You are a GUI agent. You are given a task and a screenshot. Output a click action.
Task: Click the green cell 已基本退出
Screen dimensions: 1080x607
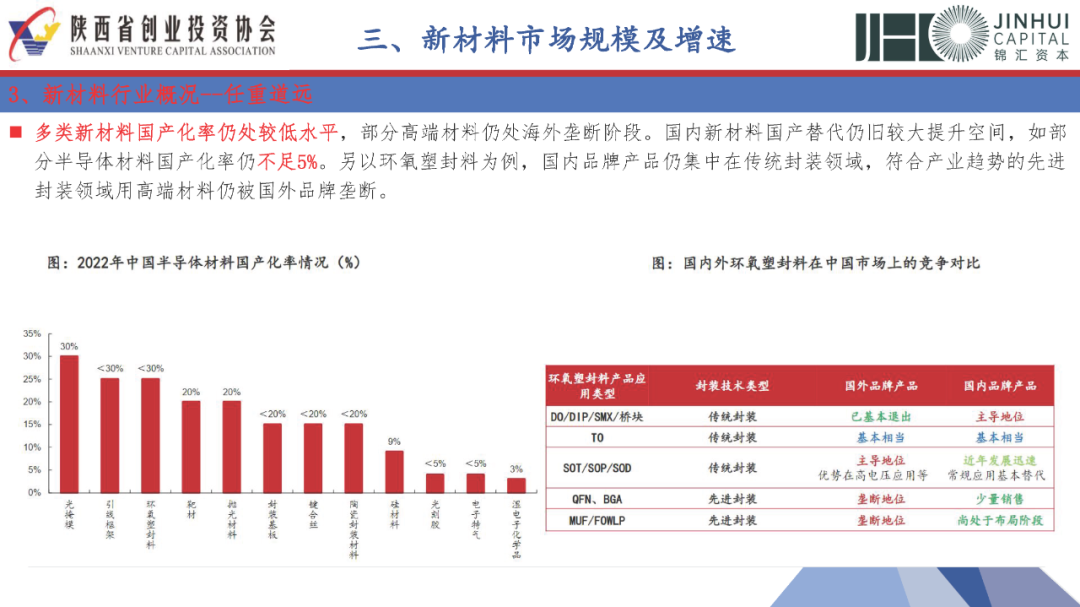click(881, 417)
